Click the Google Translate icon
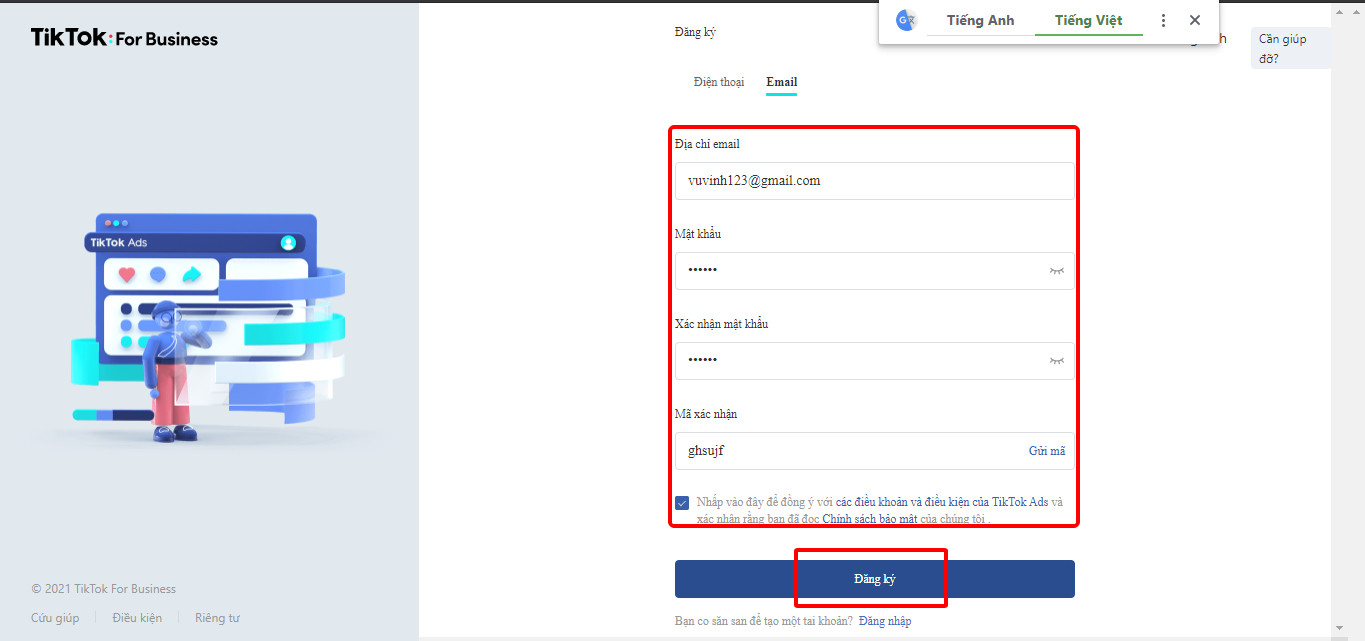1365x641 pixels. pos(906,21)
